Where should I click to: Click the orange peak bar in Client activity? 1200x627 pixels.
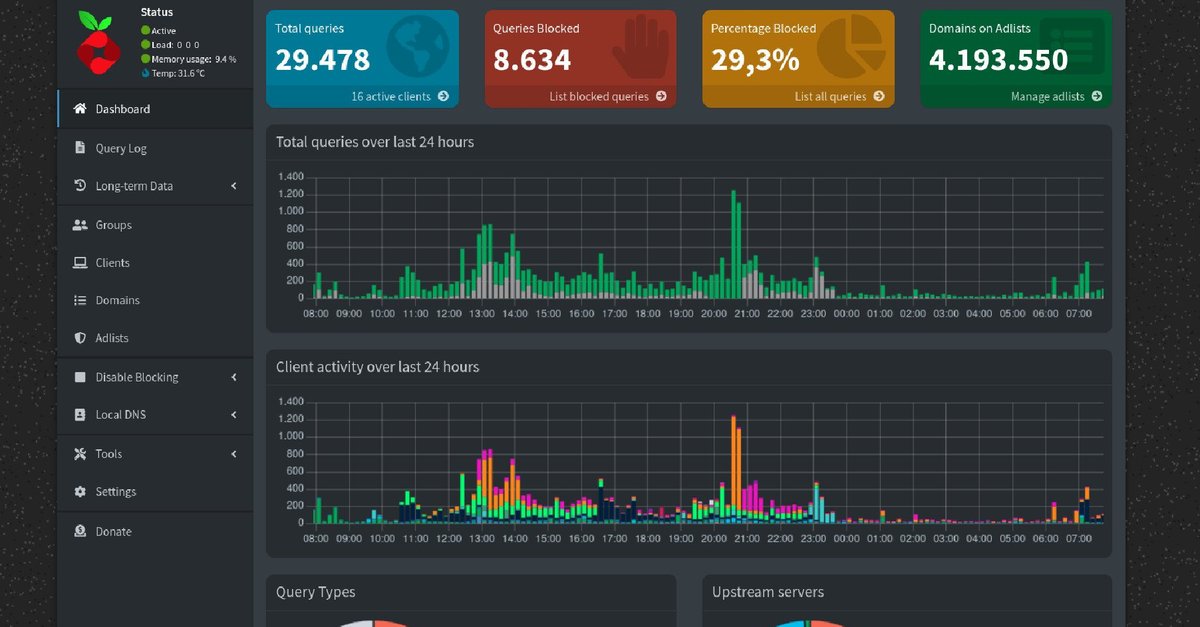pos(733,460)
